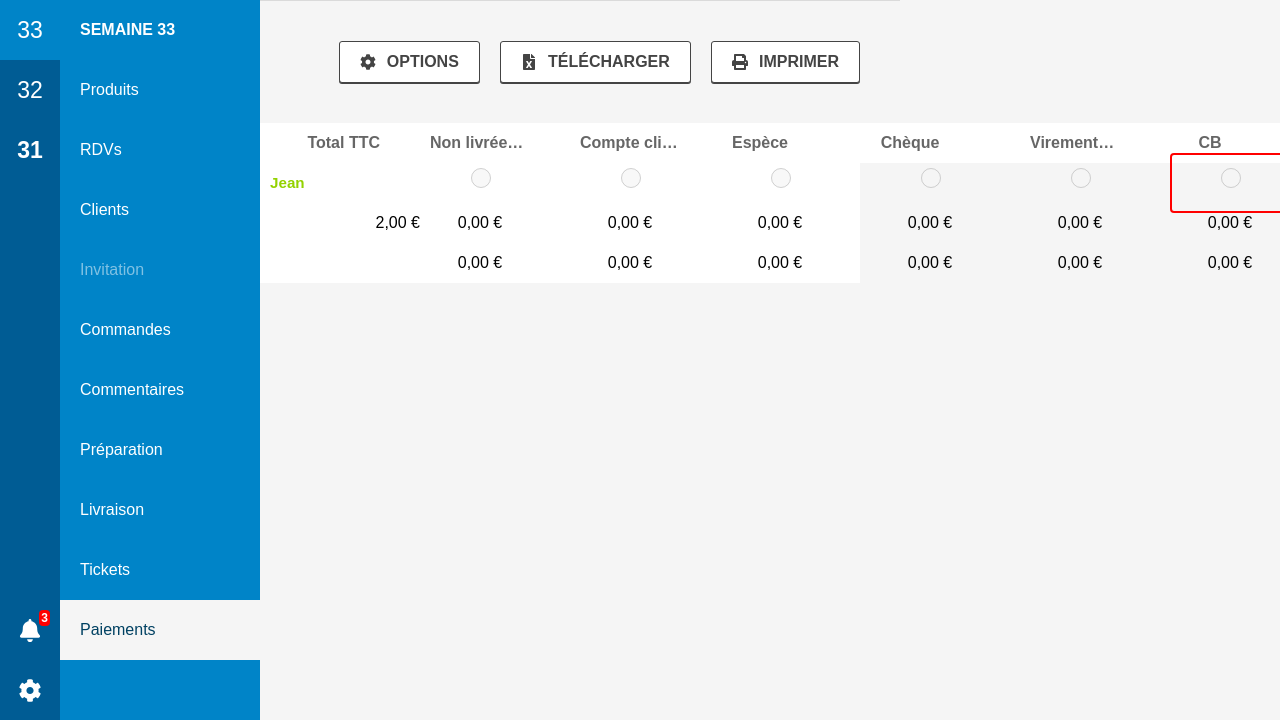
Task: Switch to week 31
Action: click(x=30, y=150)
